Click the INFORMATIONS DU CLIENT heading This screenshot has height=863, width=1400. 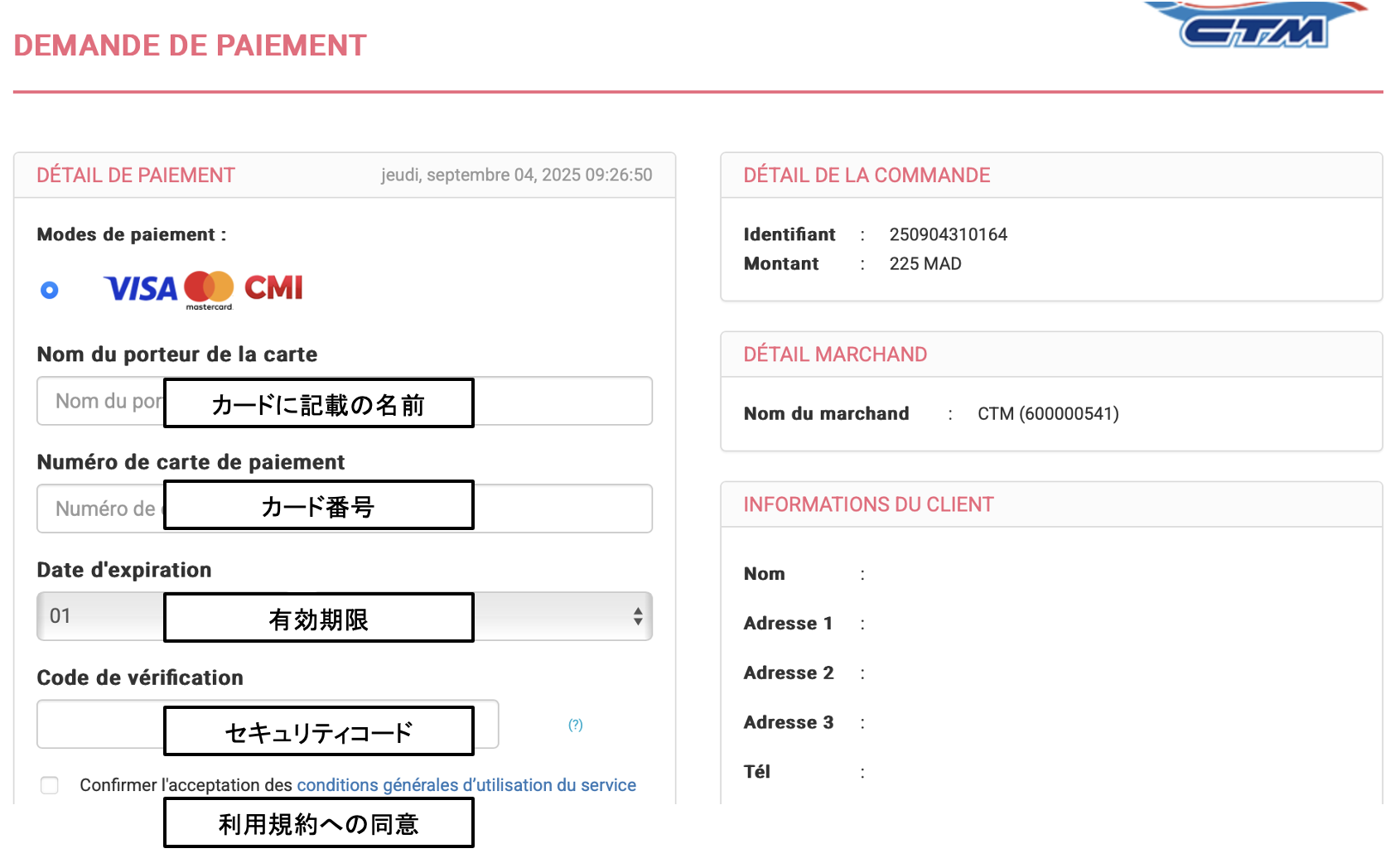coord(868,504)
